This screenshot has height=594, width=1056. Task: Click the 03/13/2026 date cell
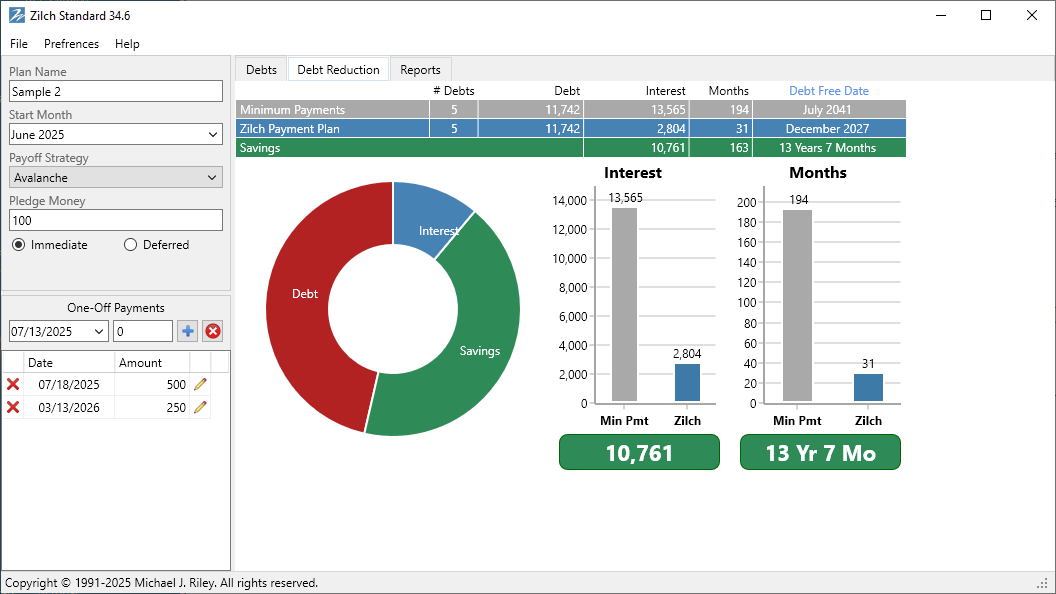[69, 407]
